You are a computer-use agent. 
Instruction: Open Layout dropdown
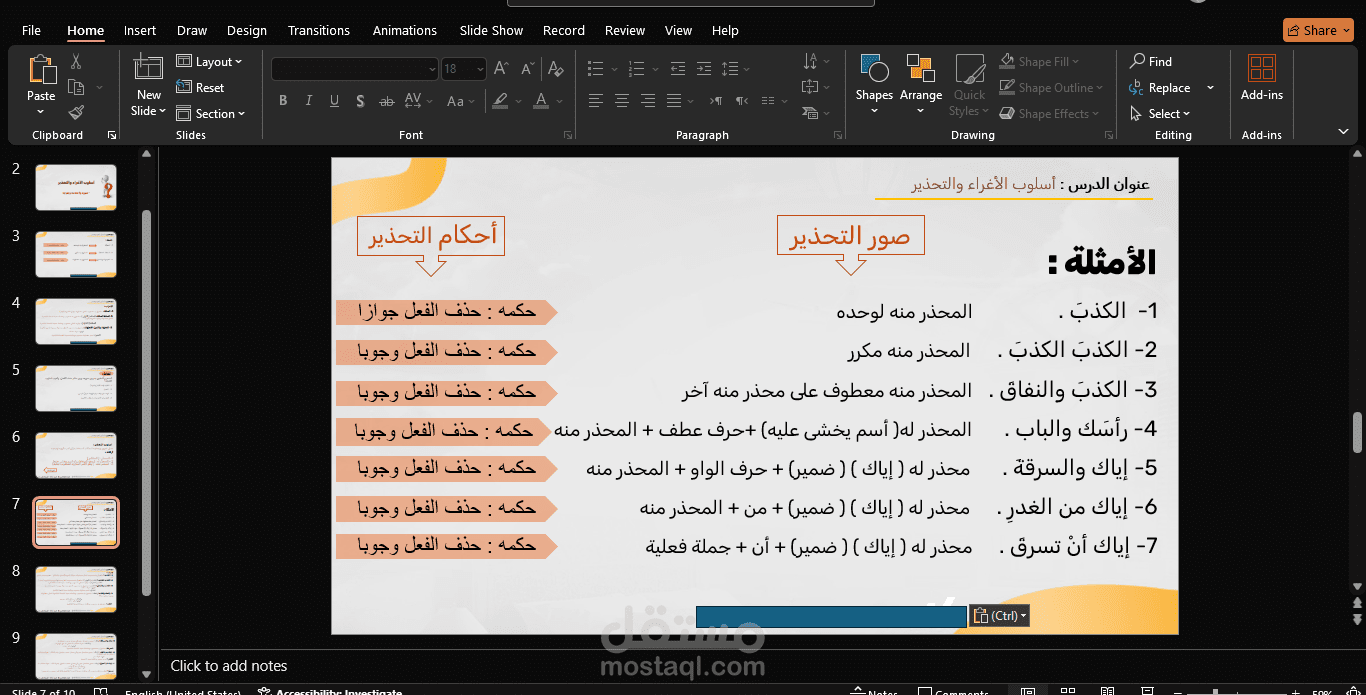(210, 62)
